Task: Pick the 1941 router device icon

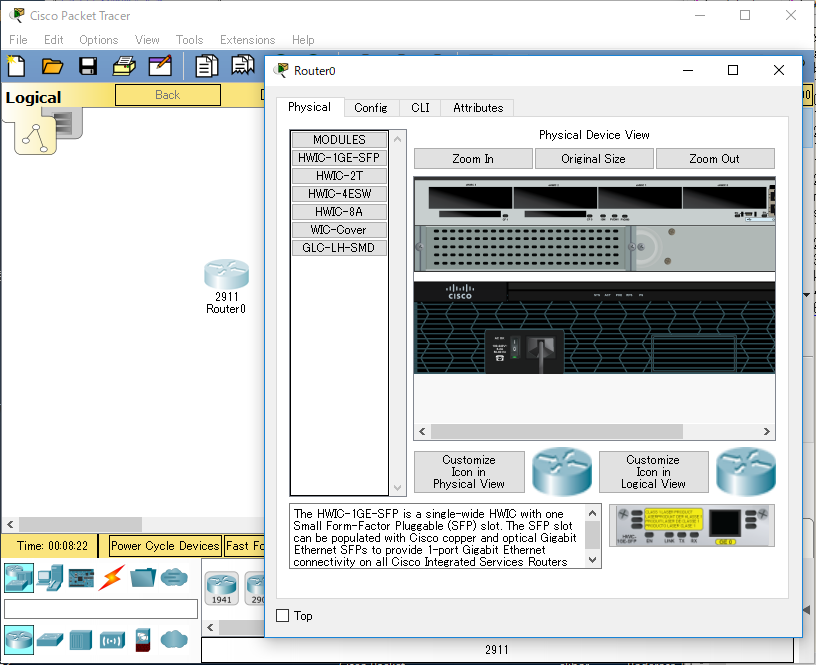Action: point(222,589)
